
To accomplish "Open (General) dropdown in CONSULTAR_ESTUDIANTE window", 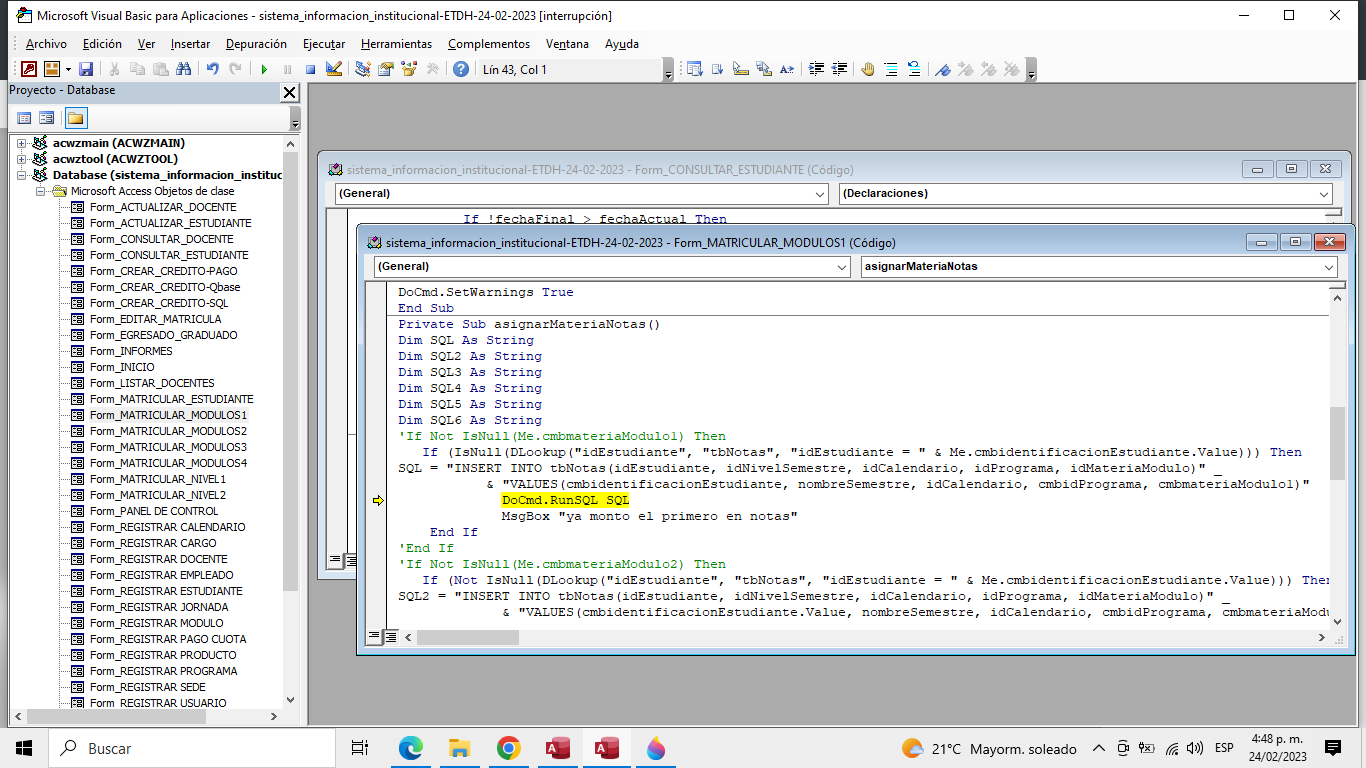I will click(x=820, y=194).
